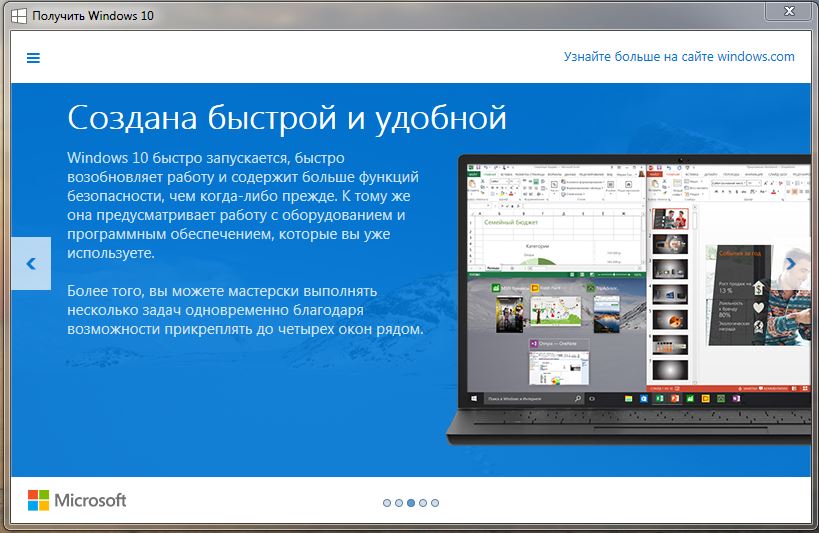
Task: Select the first page indicator dot
Action: coord(387,503)
